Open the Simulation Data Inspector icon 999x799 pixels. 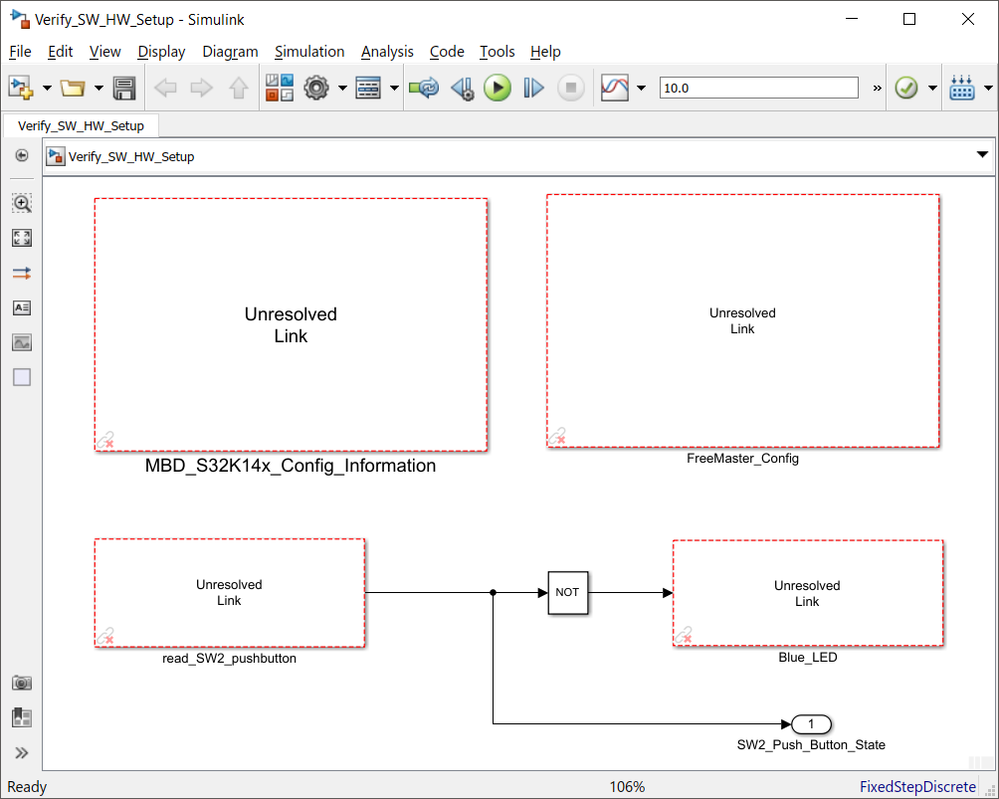(615, 88)
